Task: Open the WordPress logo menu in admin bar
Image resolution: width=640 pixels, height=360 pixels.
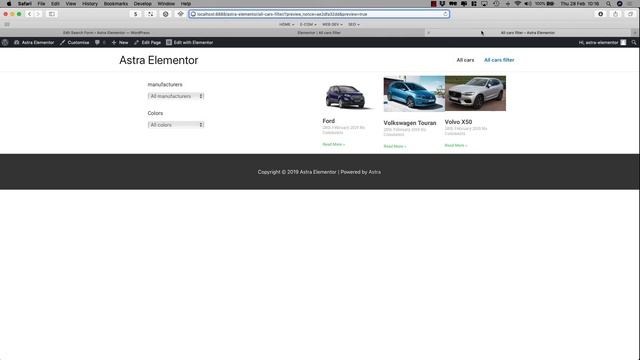Action: pos(5,42)
